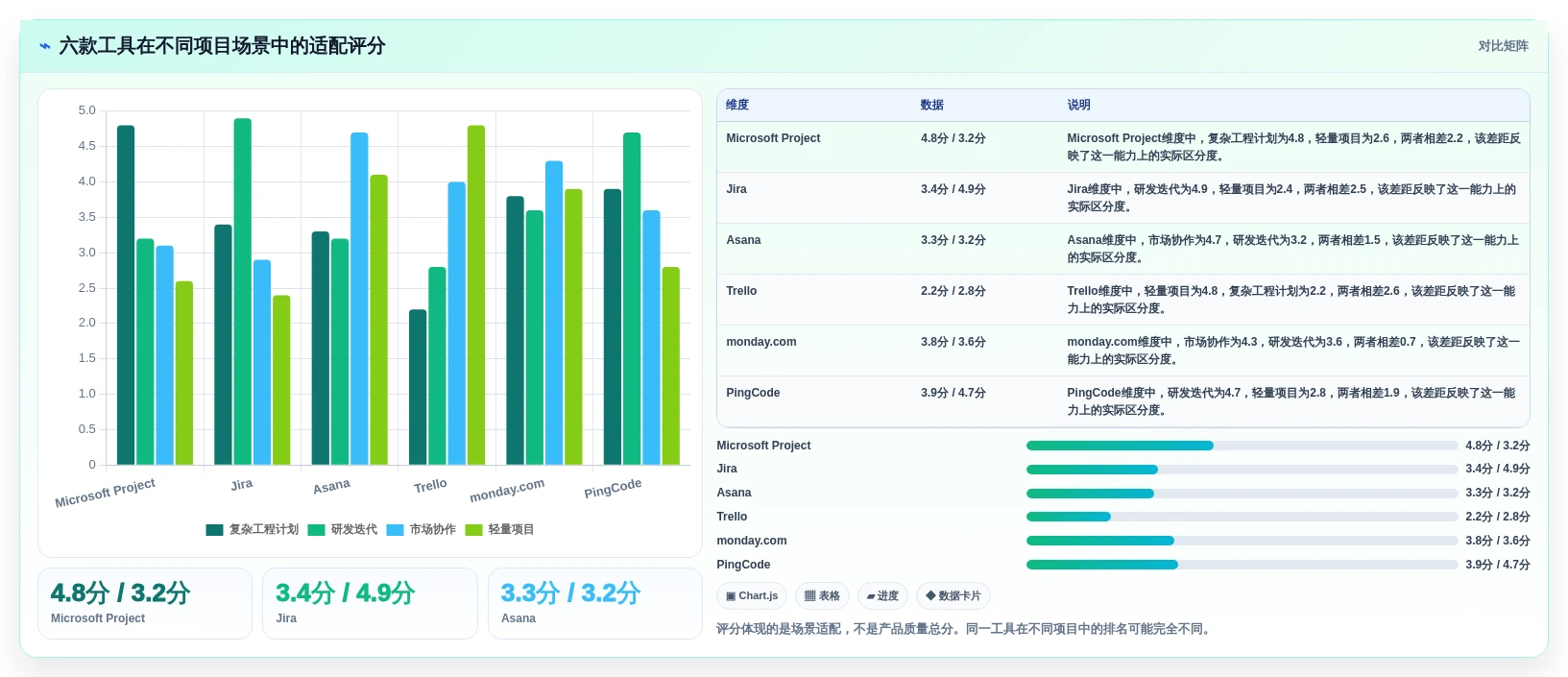Click the Trello x-axis label

click(x=430, y=486)
